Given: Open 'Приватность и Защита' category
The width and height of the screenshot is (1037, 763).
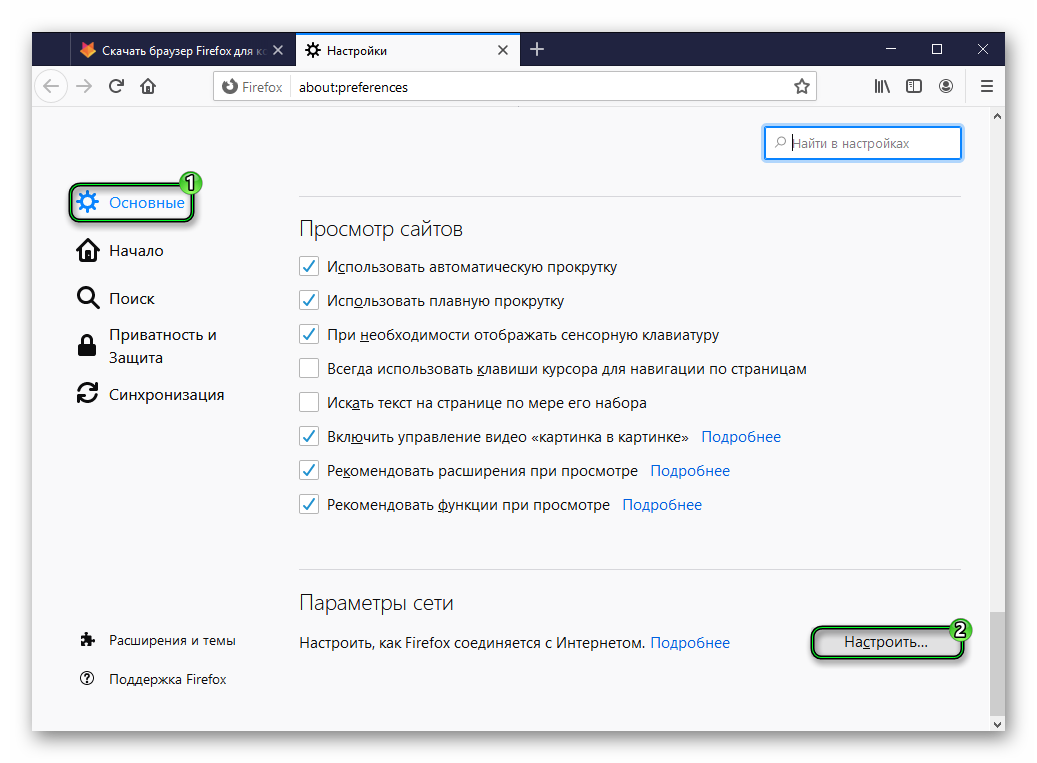Looking at the screenshot, I should click(x=147, y=346).
